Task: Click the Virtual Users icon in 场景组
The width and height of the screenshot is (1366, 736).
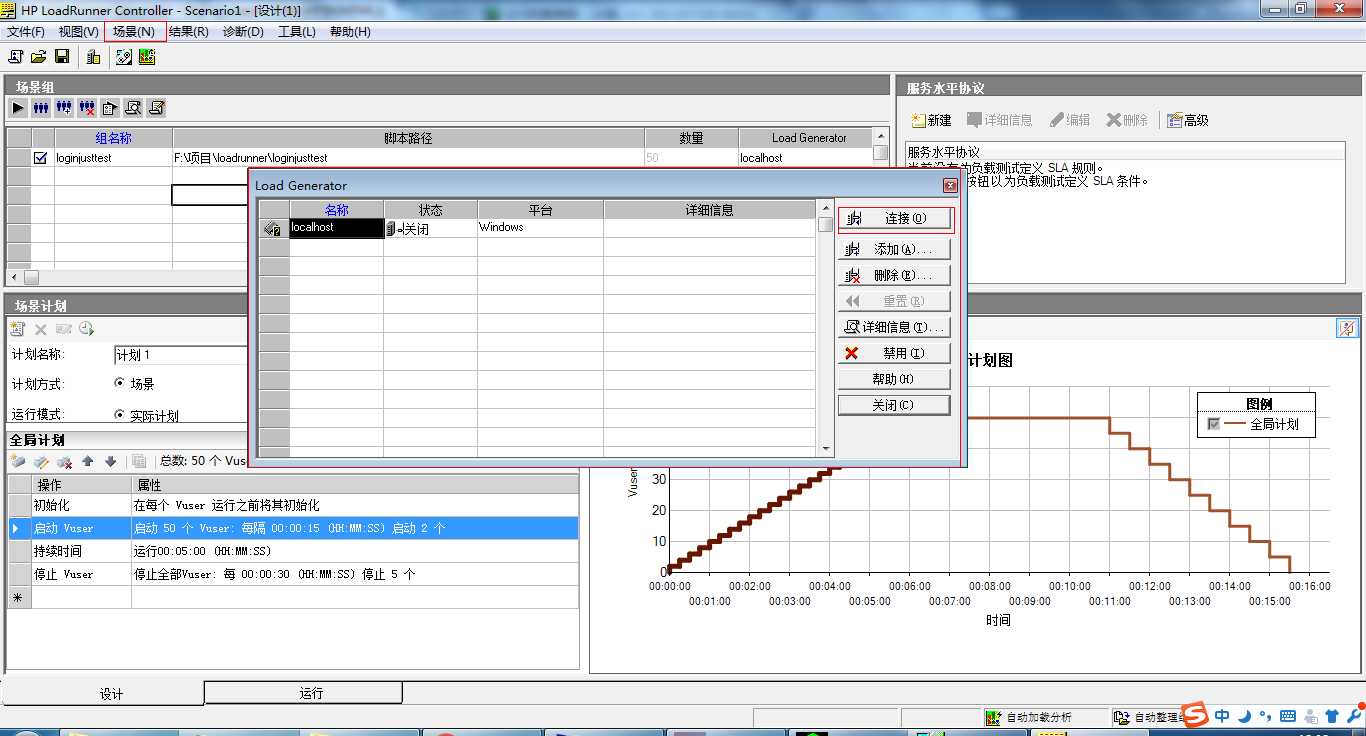Action: point(41,107)
